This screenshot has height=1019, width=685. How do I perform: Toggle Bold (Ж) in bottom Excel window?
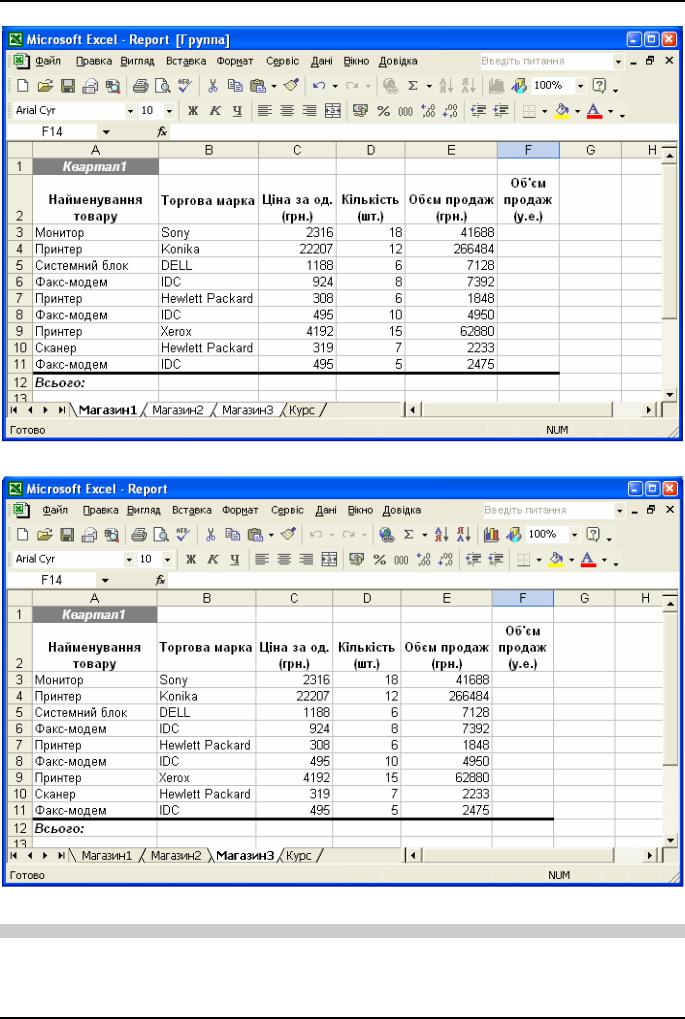190,560
